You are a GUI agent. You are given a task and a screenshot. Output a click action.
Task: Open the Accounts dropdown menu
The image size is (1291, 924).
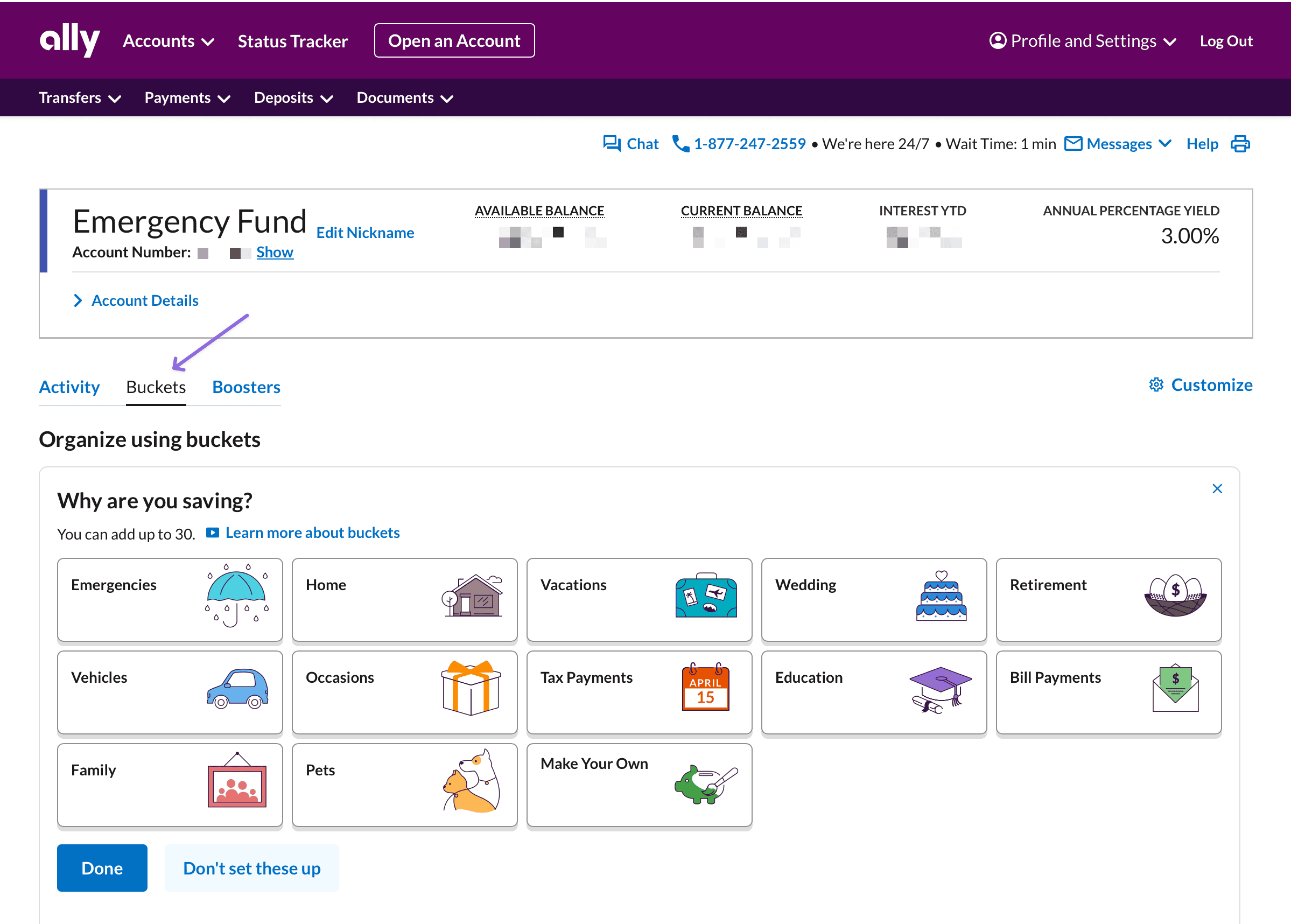click(169, 41)
